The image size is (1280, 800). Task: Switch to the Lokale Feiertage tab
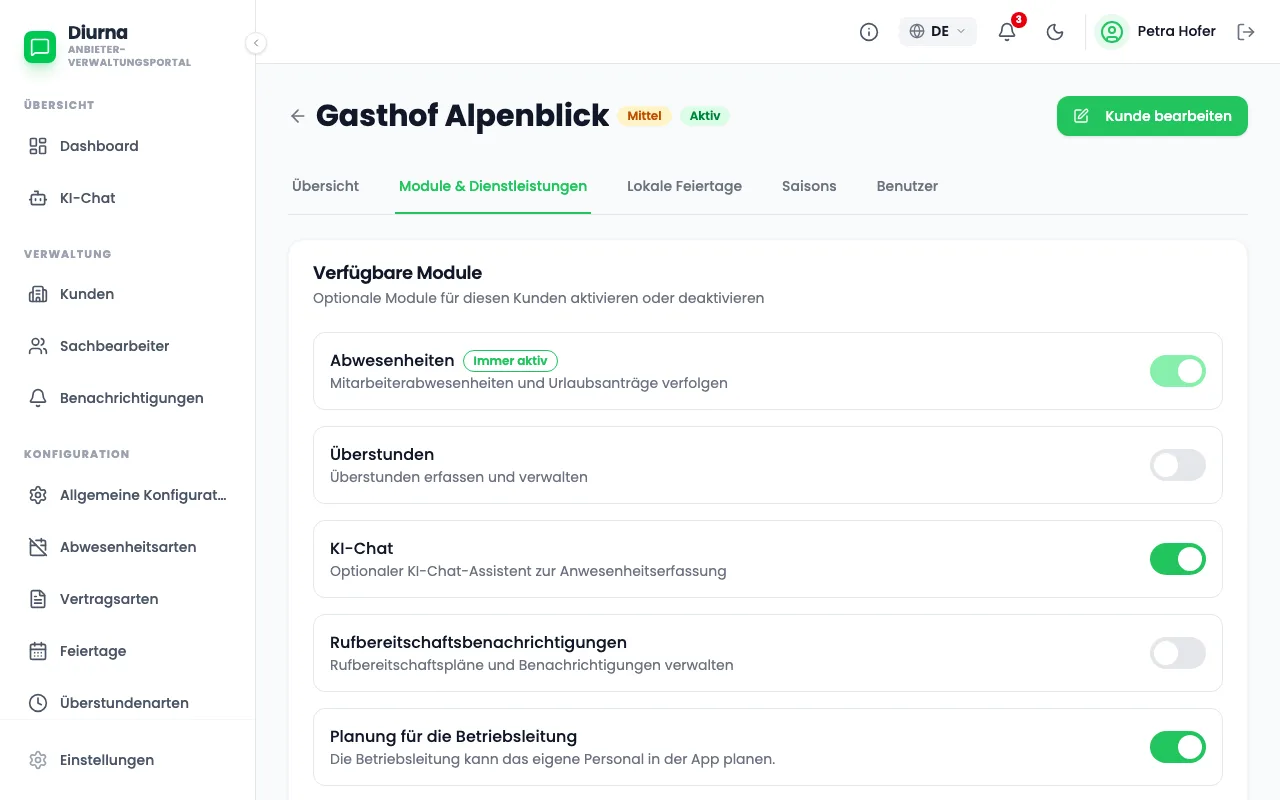click(684, 186)
